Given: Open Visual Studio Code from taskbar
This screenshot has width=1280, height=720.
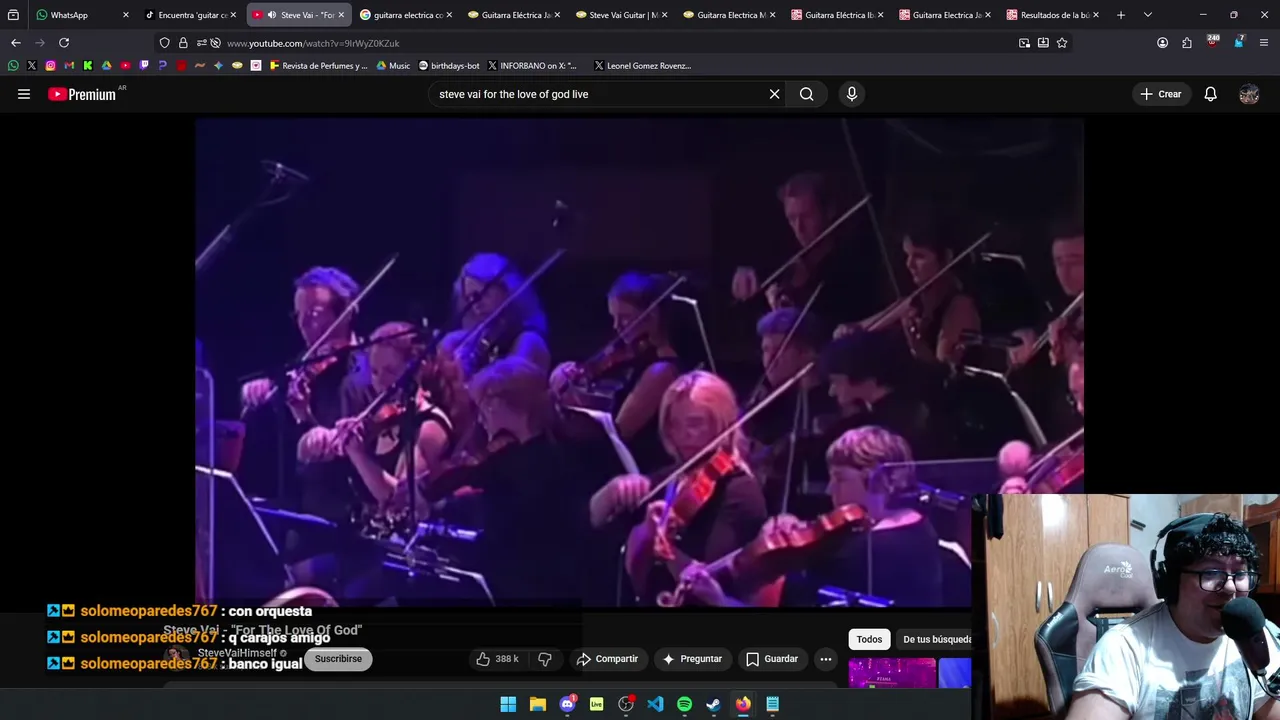Looking at the screenshot, I should [655, 704].
